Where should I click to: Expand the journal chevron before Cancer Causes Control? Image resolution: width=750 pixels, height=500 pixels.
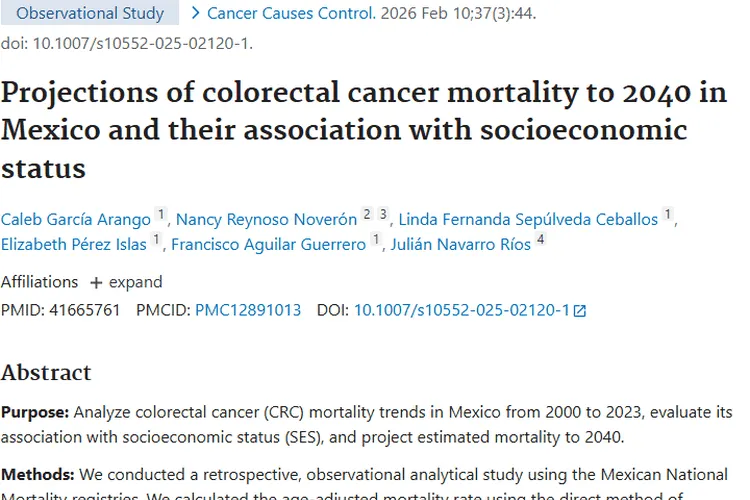click(195, 14)
